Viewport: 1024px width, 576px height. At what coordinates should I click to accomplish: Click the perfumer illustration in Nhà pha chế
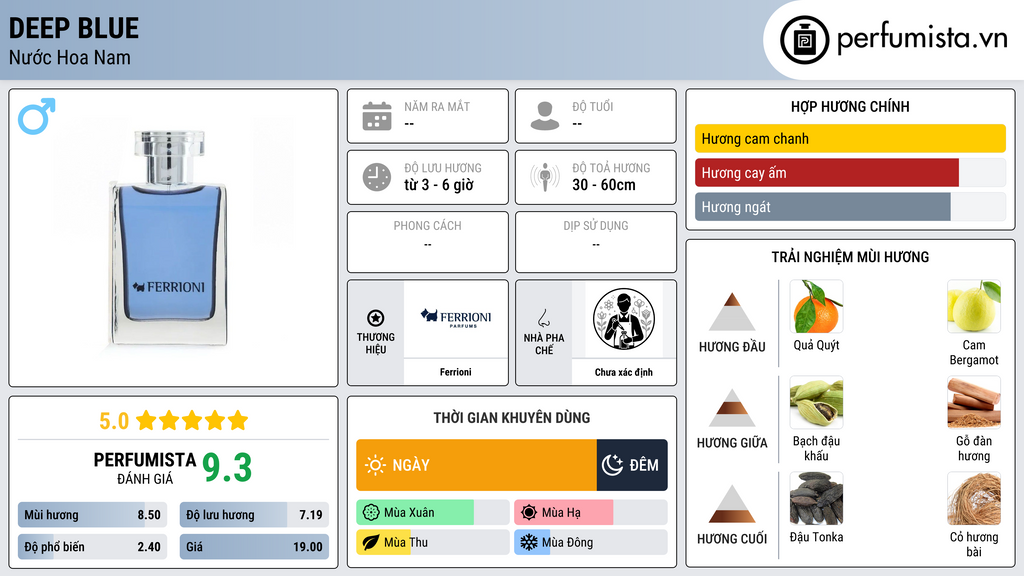click(x=624, y=319)
